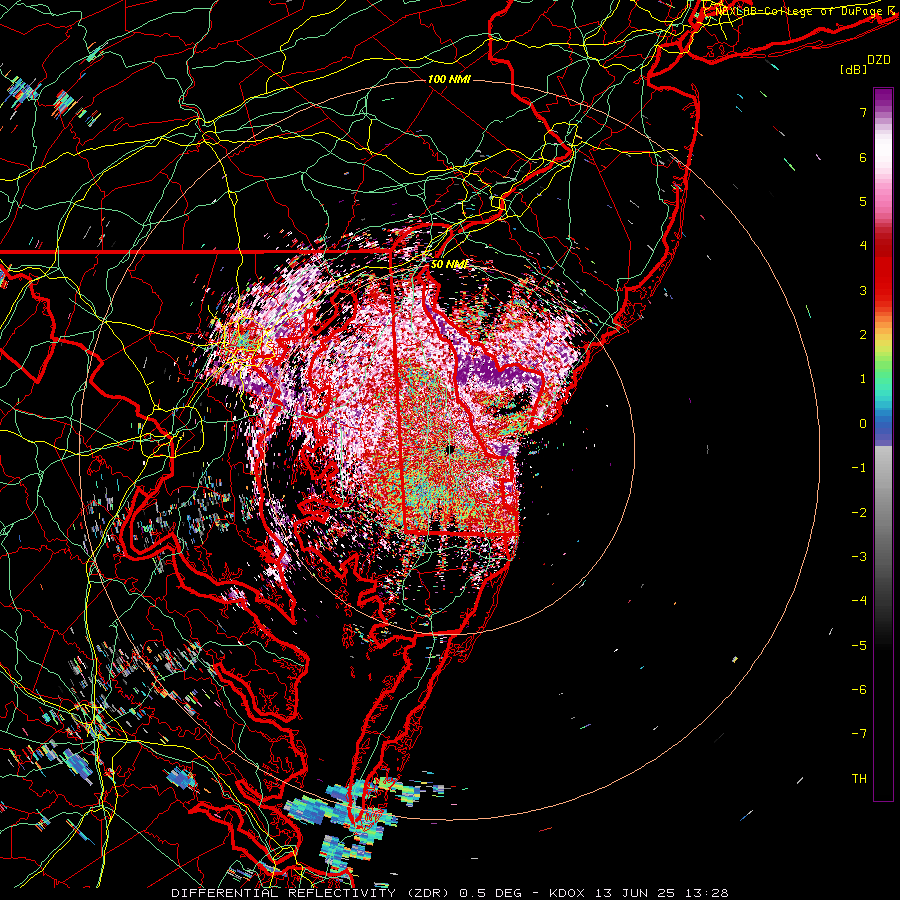Click the purple top of the color bar
The height and width of the screenshot is (900, 900).
coord(883,98)
